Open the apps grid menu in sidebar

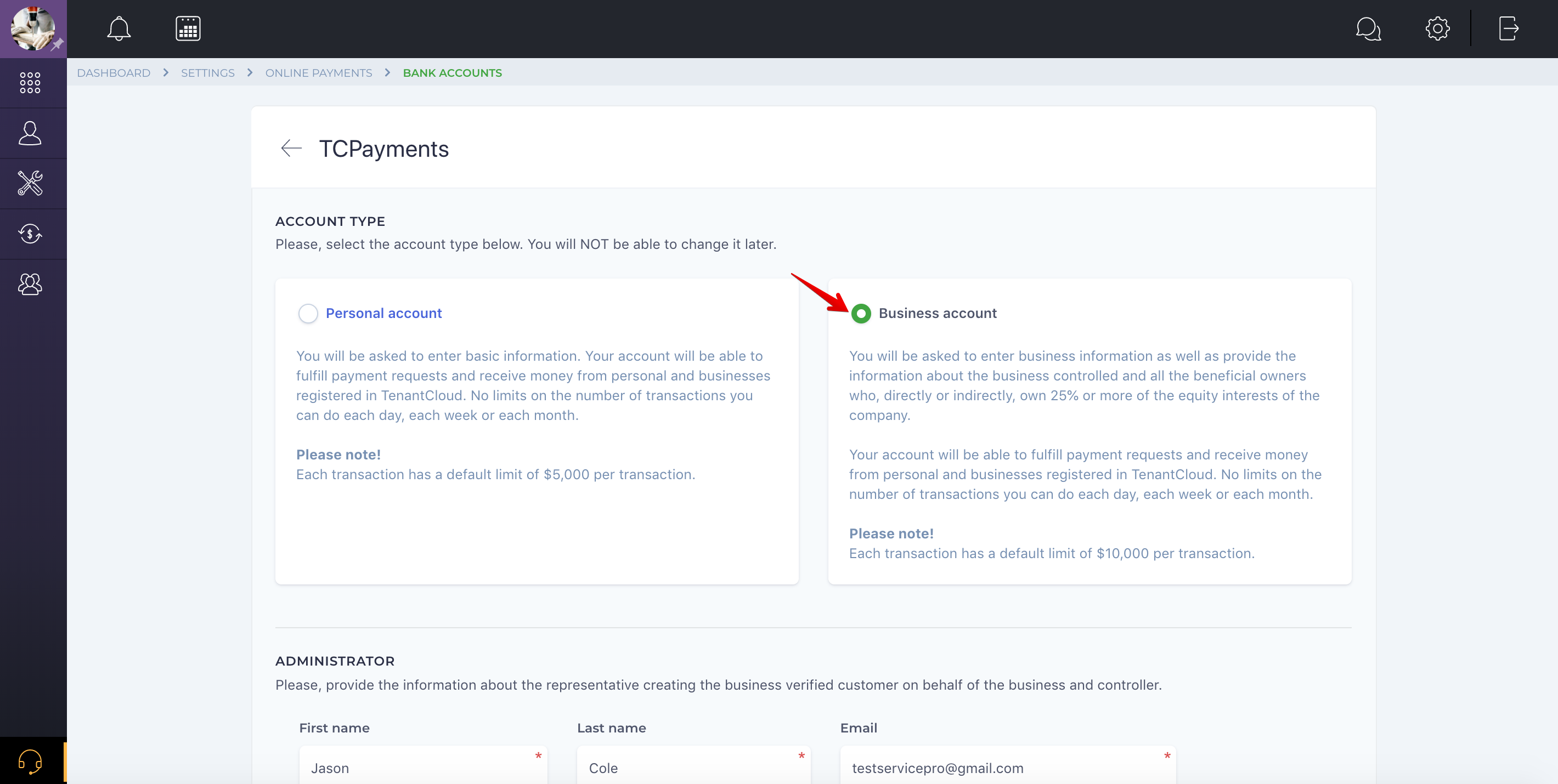[x=30, y=83]
